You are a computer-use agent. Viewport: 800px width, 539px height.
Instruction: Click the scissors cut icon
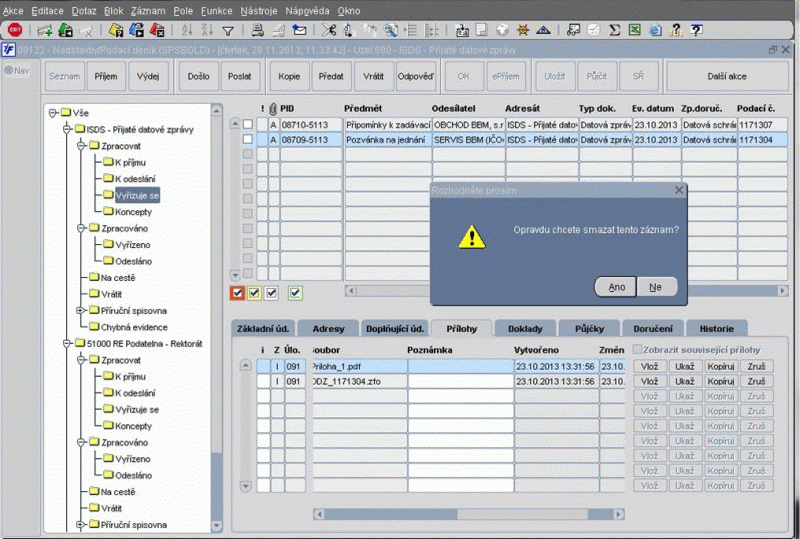329,31
